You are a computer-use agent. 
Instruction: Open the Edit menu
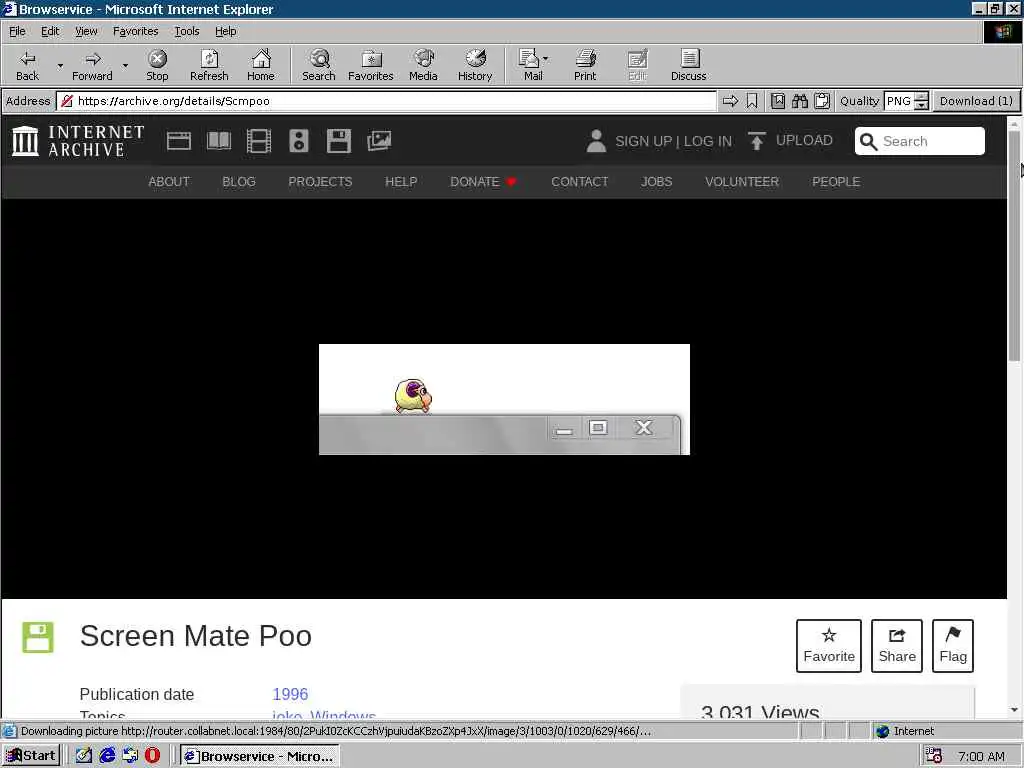tap(50, 31)
